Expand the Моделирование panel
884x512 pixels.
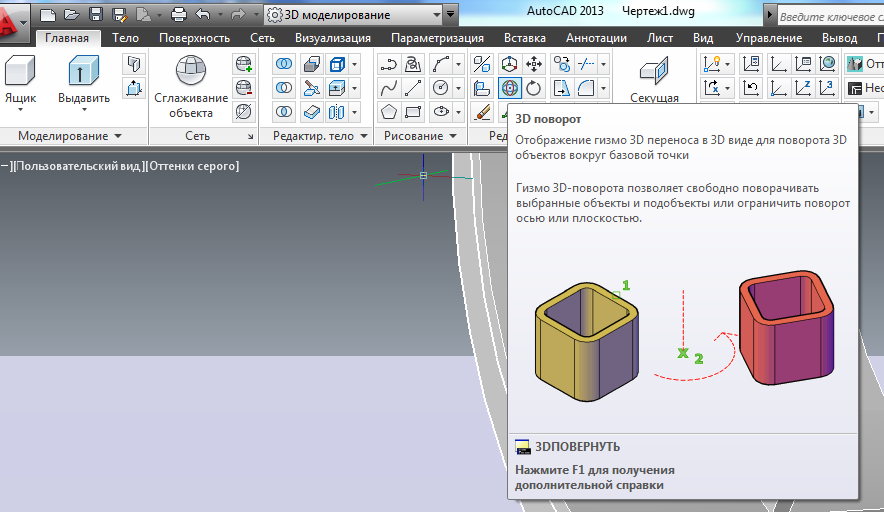tap(70, 136)
